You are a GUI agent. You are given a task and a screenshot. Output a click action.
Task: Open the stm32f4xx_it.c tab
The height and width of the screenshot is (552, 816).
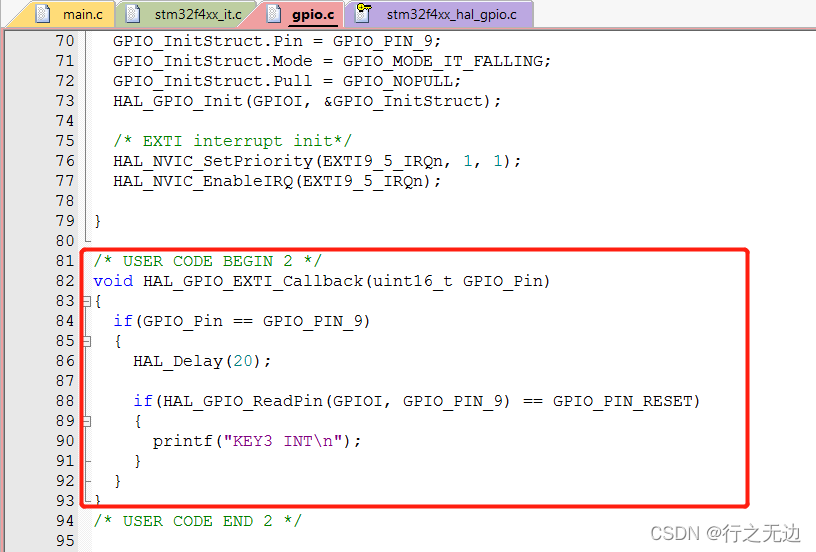[x=188, y=14]
